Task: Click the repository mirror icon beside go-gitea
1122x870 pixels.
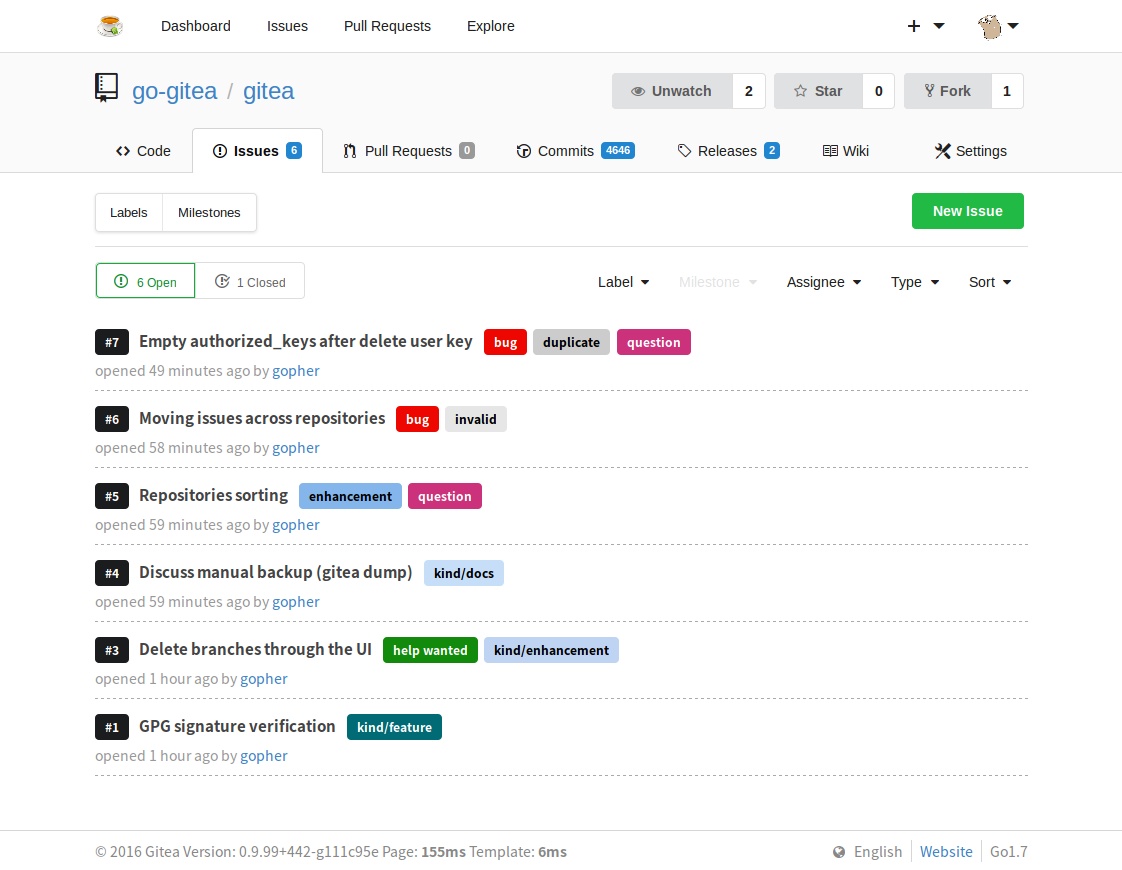Action: pyautogui.click(x=106, y=88)
